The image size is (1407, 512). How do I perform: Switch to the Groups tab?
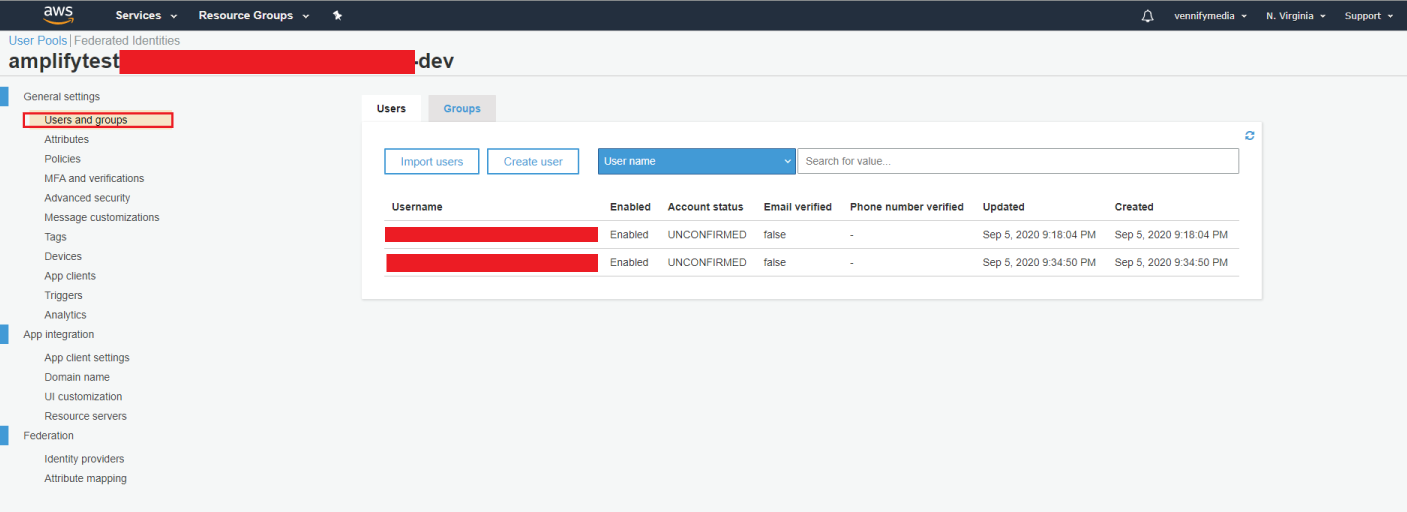[462, 108]
